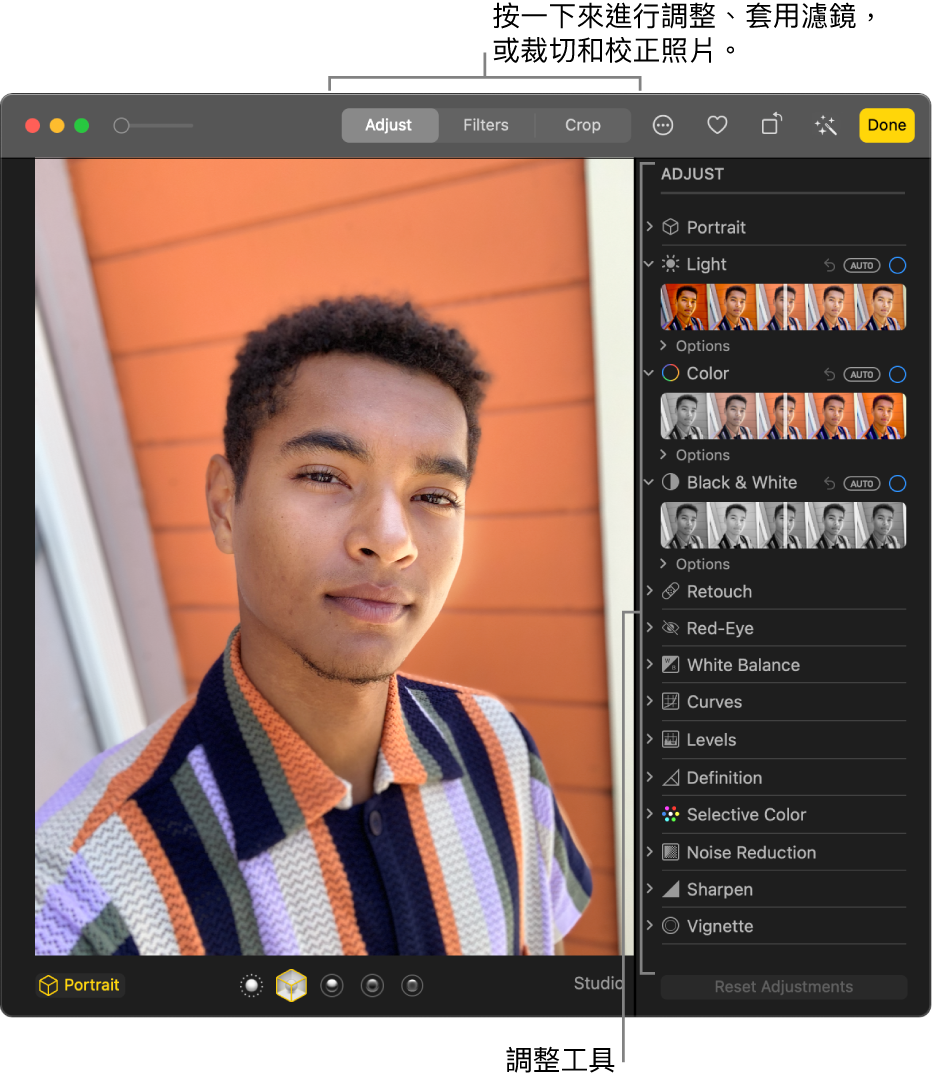Click the Sharpen triangle icon
The width and height of the screenshot is (934, 1083).
click(670, 889)
